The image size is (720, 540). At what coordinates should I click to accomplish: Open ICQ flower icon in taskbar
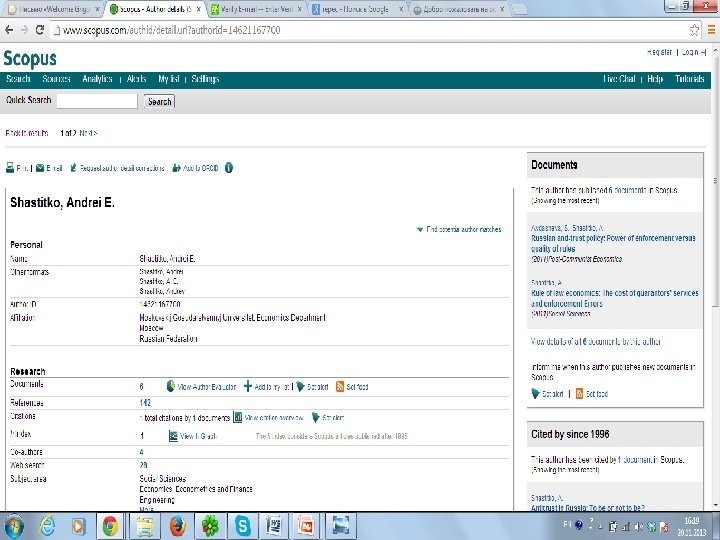point(210,526)
